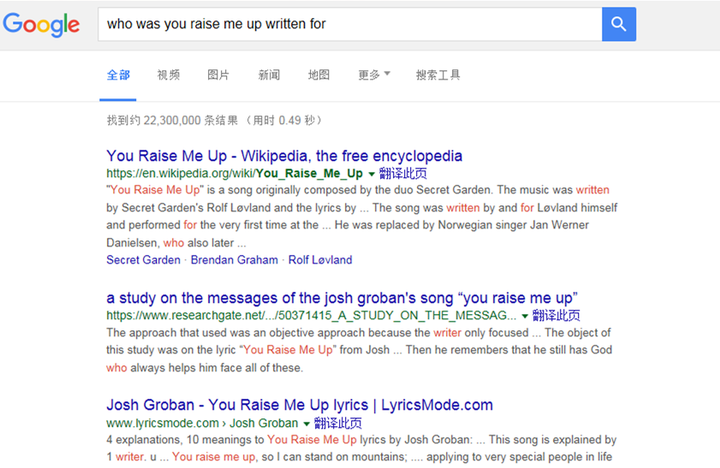Click the Google logo
The height and width of the screenshot is (468, 720).
coord(41,24)
